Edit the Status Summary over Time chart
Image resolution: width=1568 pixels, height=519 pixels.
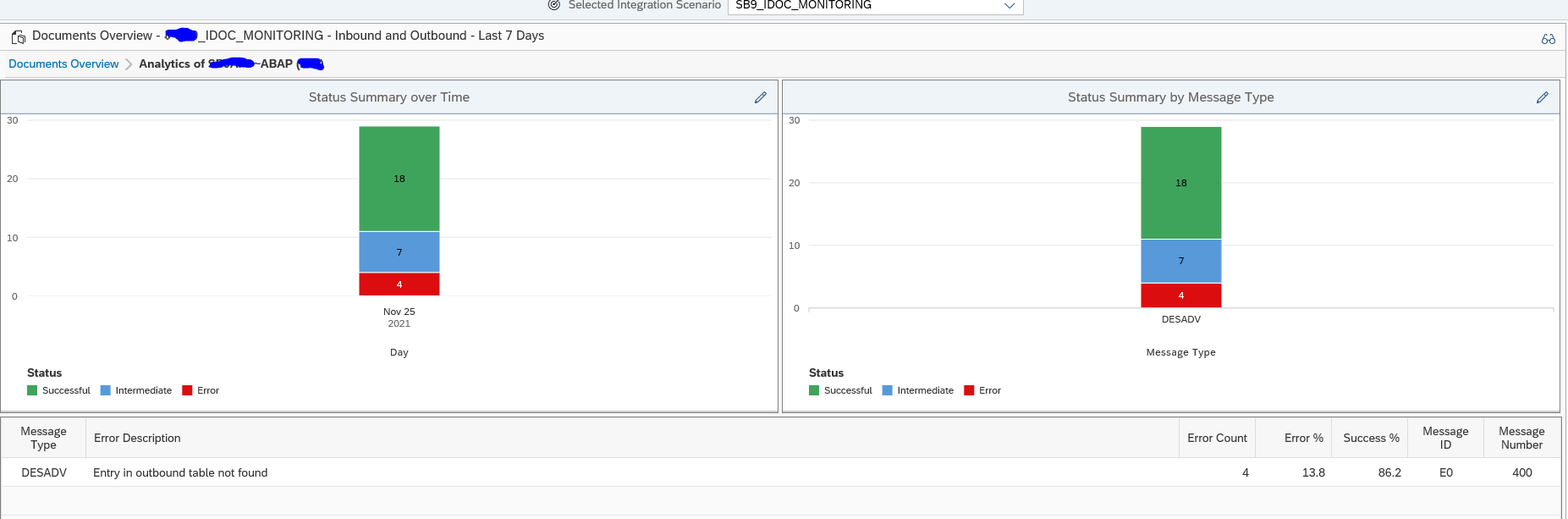761,97
